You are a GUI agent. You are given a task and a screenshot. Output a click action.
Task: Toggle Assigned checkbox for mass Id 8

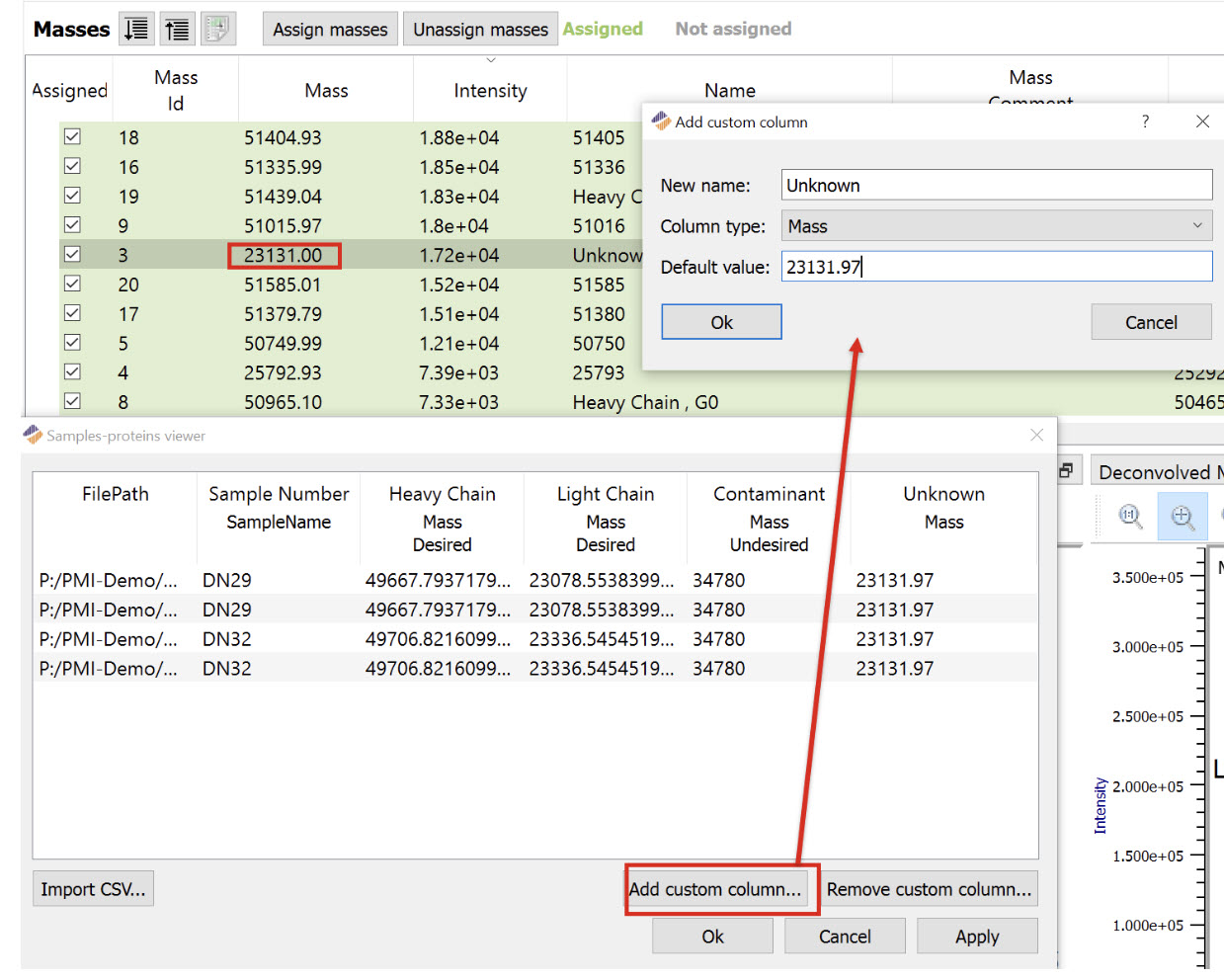click(72, 401)
